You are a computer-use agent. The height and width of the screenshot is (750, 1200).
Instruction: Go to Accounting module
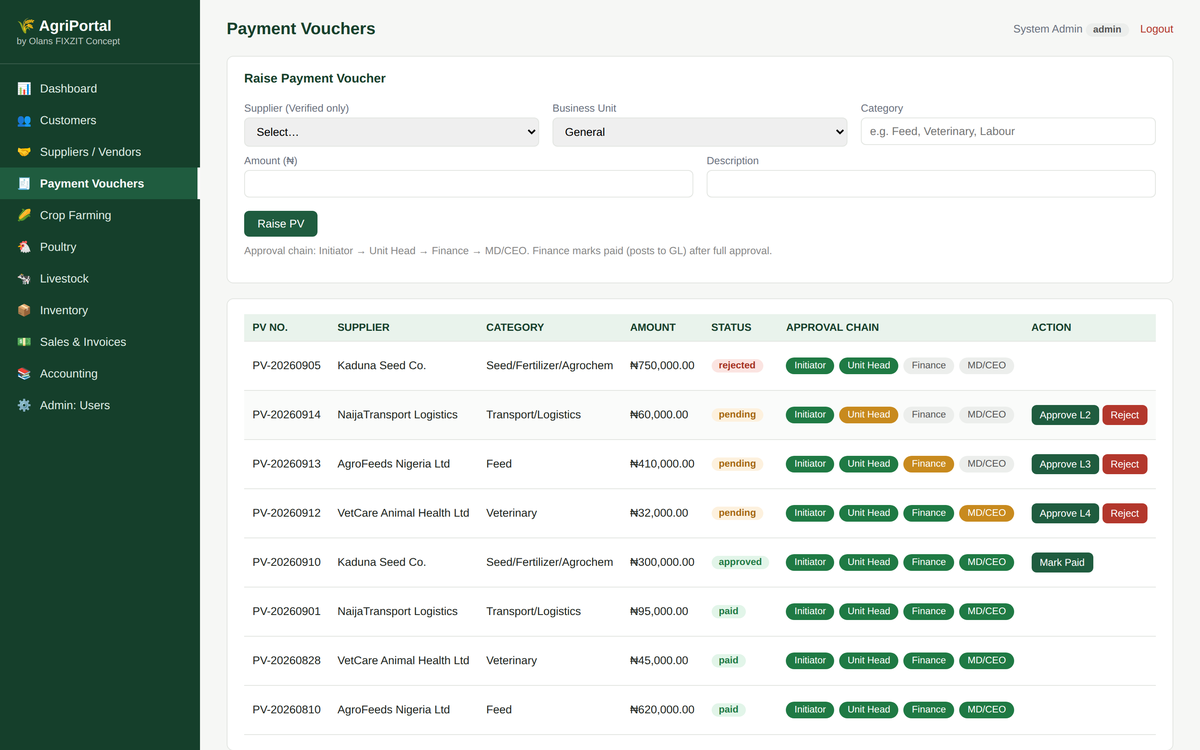tap(100, 374)
